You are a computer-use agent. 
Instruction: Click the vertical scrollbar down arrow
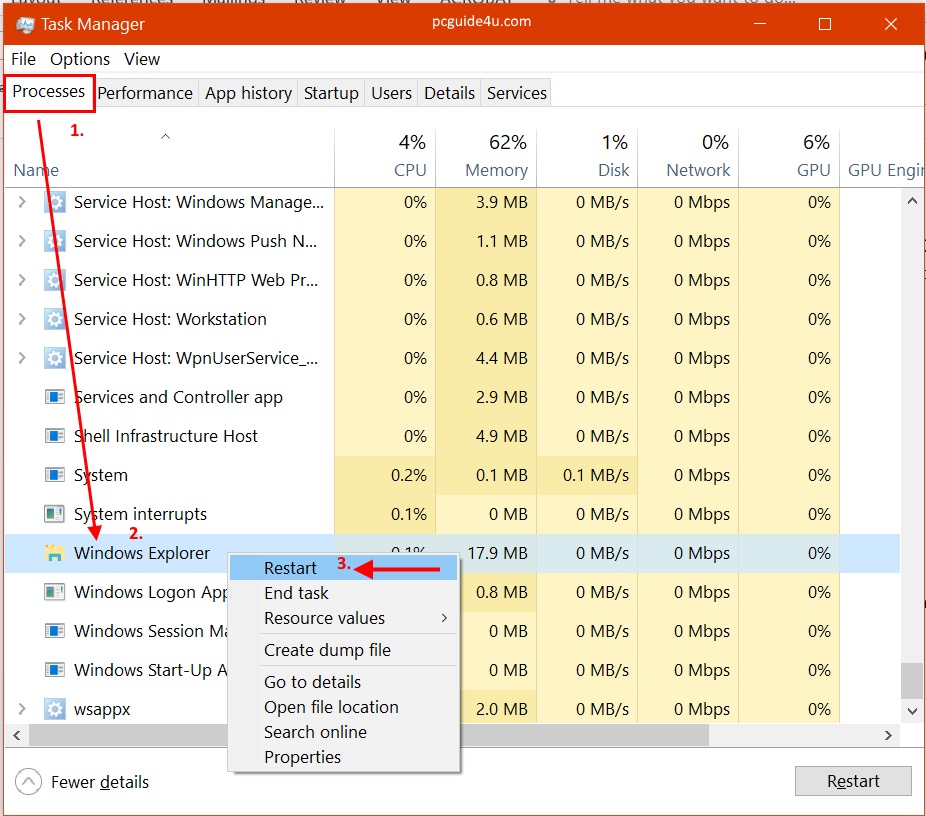(x=912, y=711)
